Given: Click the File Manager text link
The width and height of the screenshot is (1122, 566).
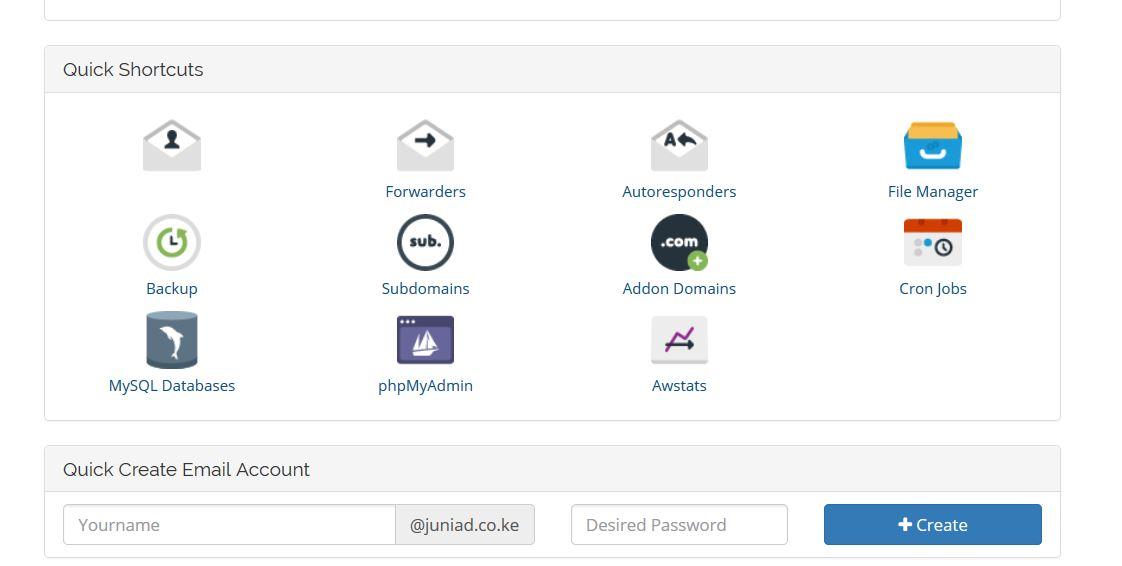Looking at the screenshot, I should [932, 192].
